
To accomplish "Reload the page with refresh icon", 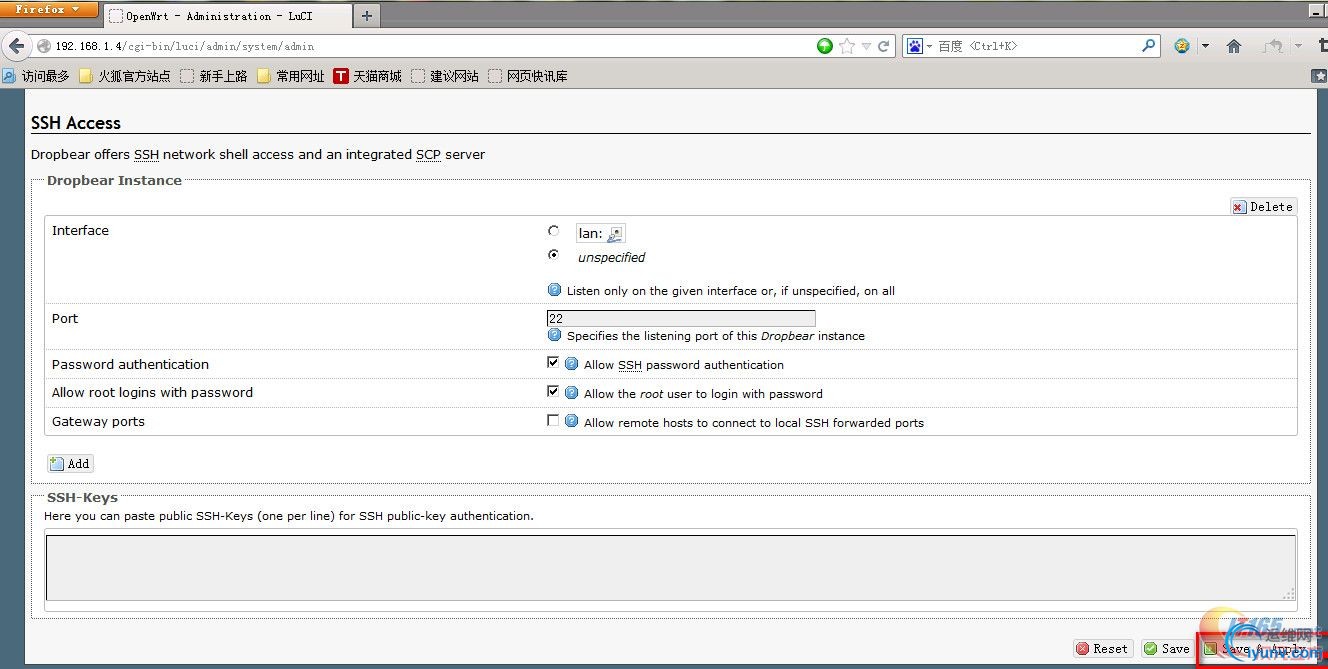I will point(884,46).
